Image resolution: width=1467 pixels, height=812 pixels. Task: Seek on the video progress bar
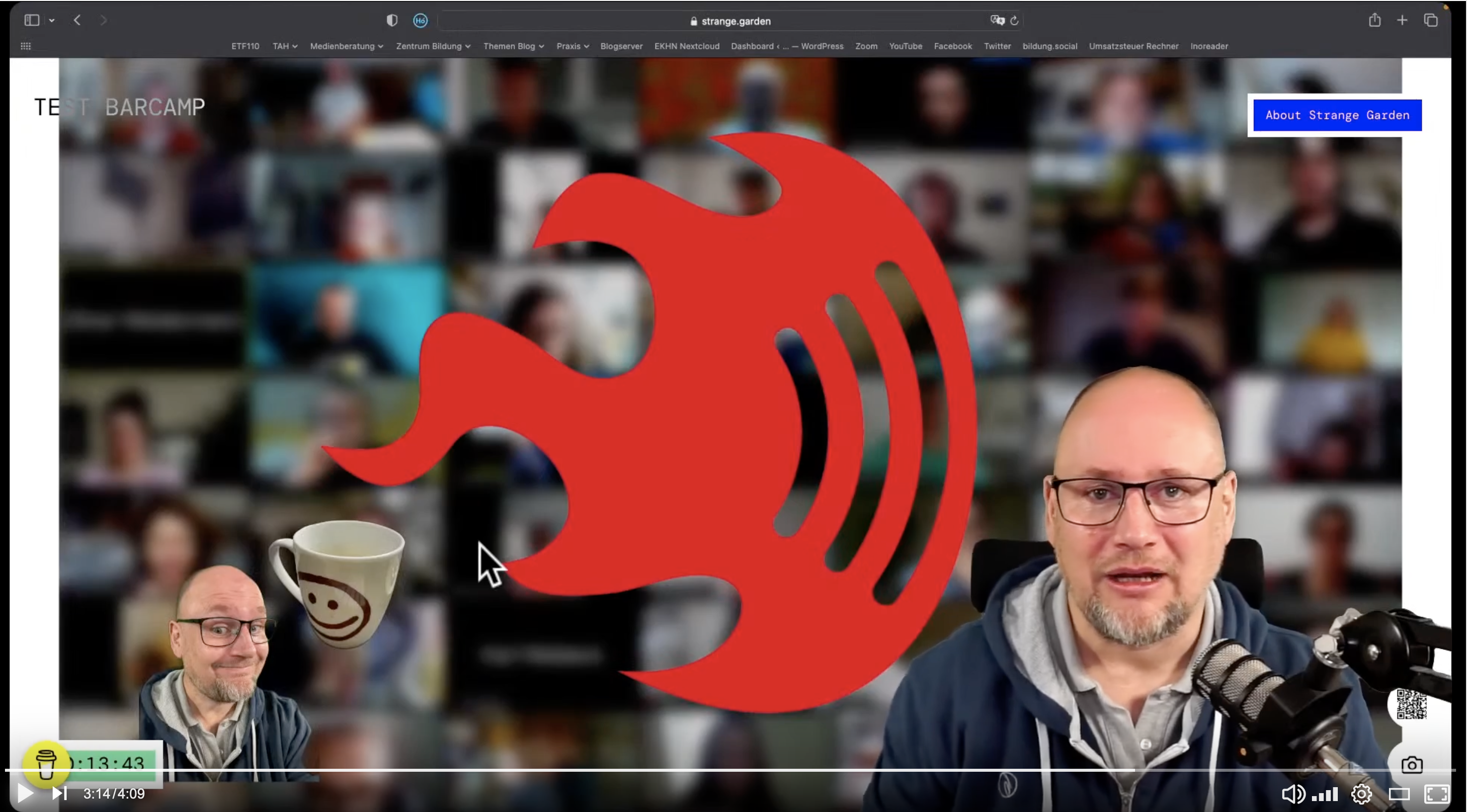point(683,770)
